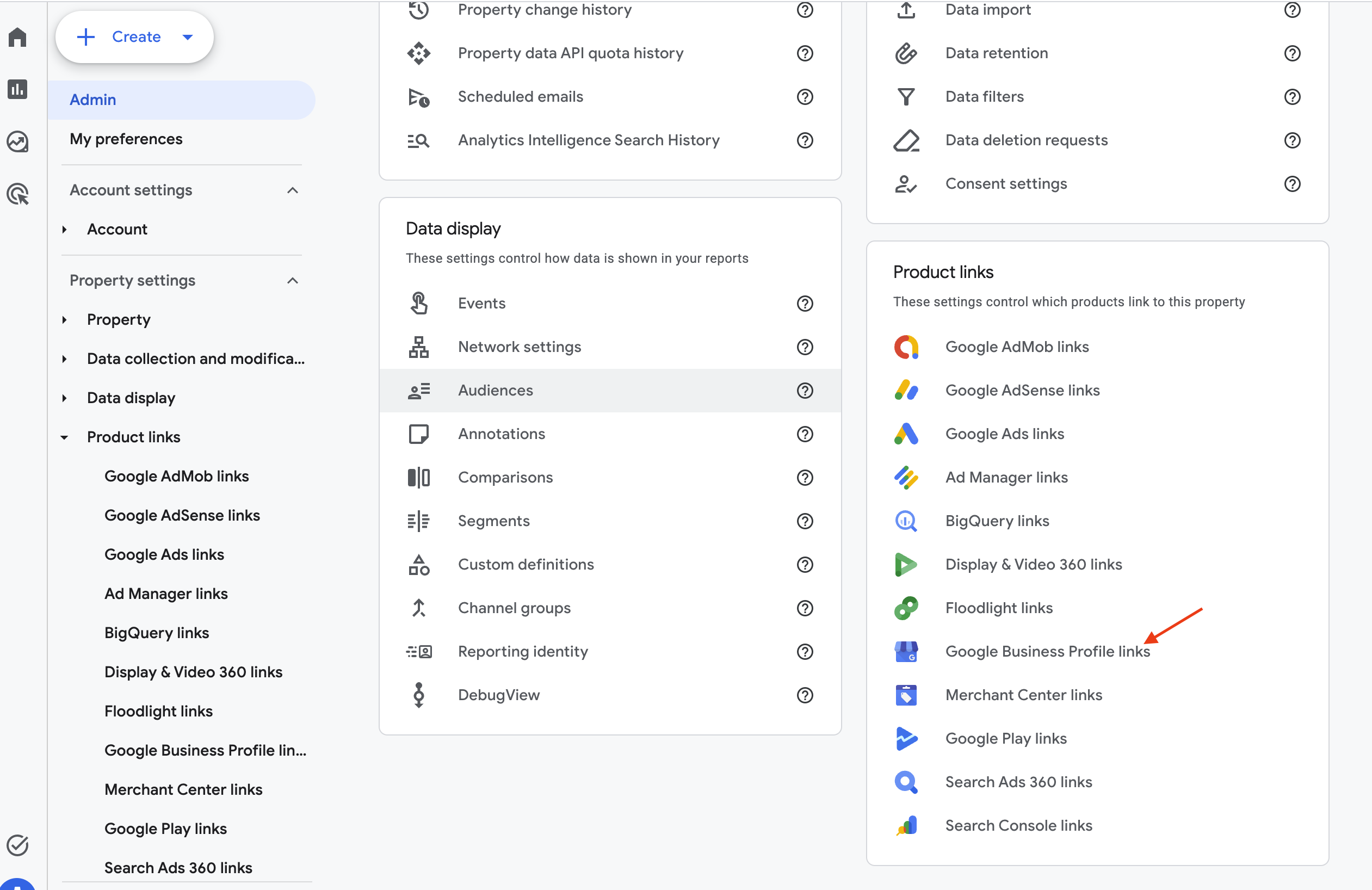Viewport: 1372px width, 890px height.
Task: Click the Events touch icon
Action: point(419,303)
